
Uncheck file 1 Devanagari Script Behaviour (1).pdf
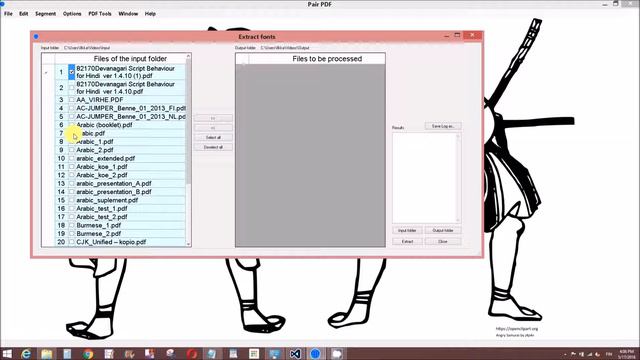(x=72, y=72)
